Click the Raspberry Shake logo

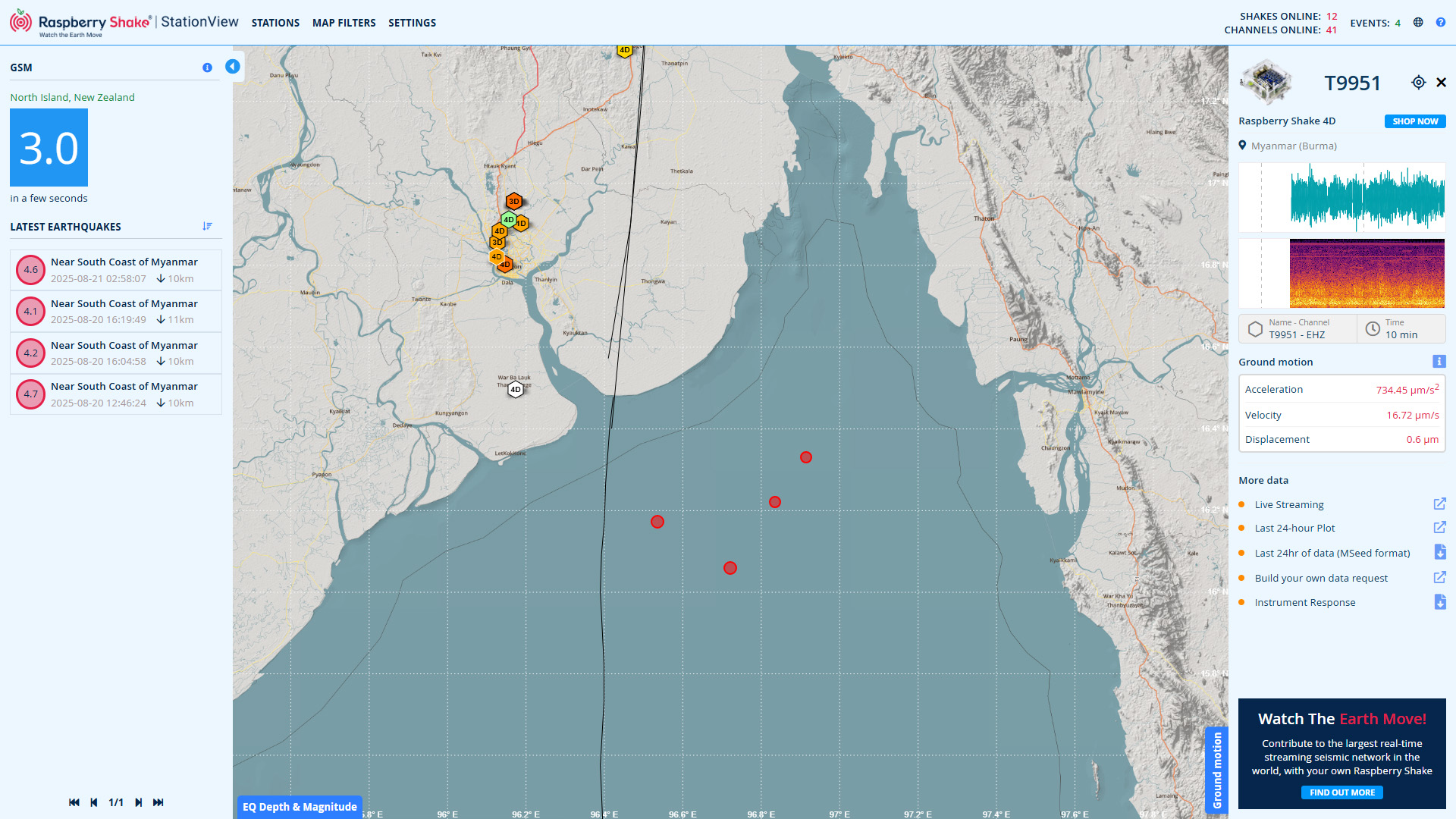[x=80, y=23]
